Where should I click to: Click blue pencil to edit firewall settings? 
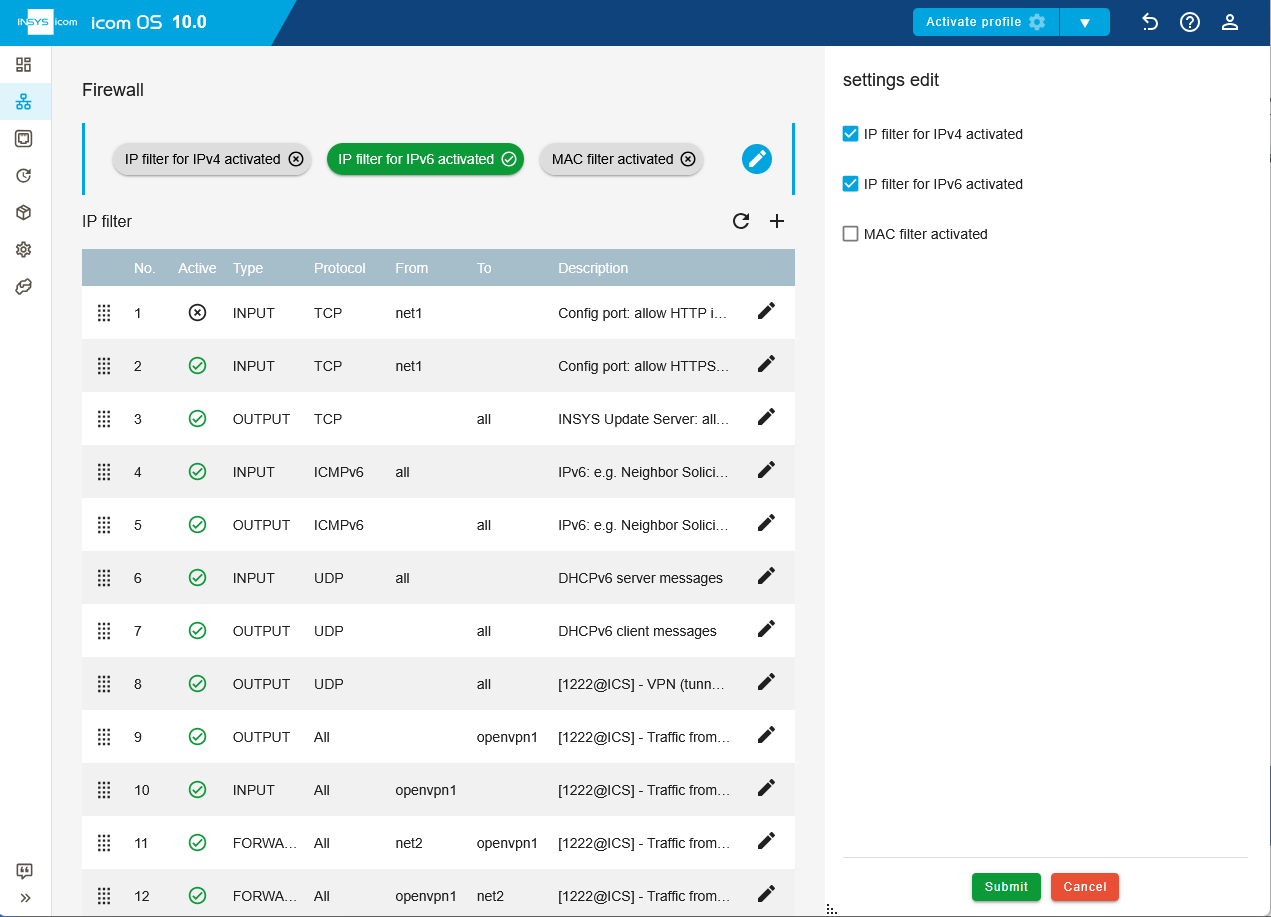click(x=757, y=159)
